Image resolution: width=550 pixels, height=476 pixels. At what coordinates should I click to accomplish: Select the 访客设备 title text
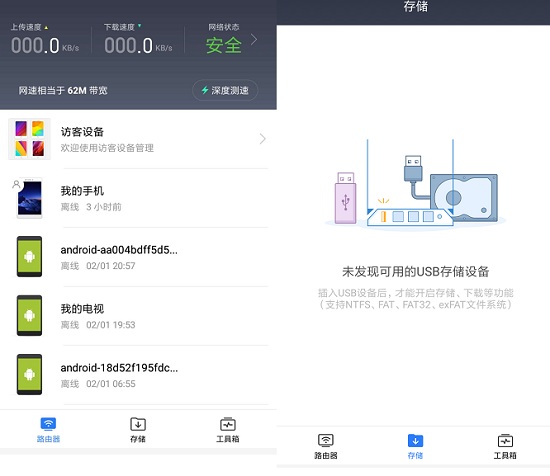pyautogui.click(x=82, y=132)
